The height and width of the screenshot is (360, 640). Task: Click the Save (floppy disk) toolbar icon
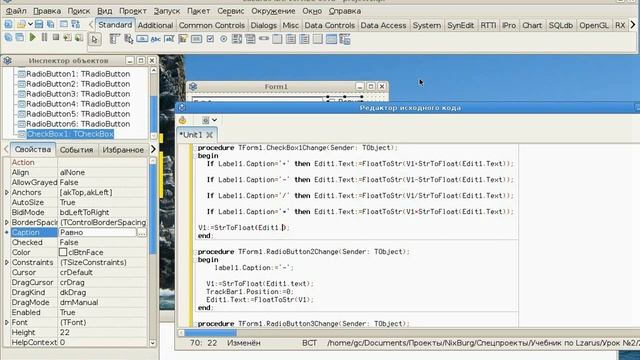(x=39, y=24)
